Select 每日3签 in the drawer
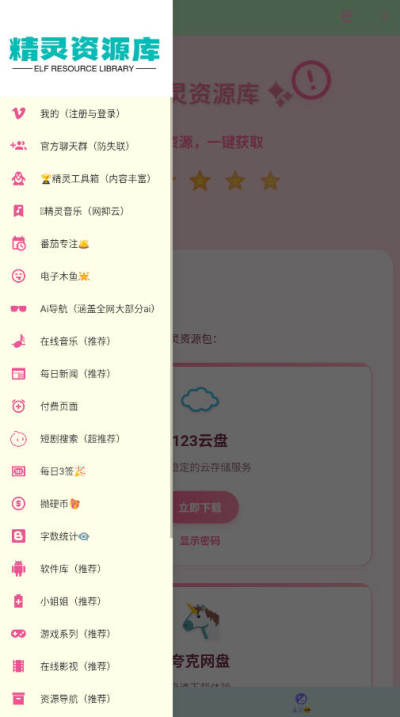Screen dimensions: 400x717 point(86,471)
